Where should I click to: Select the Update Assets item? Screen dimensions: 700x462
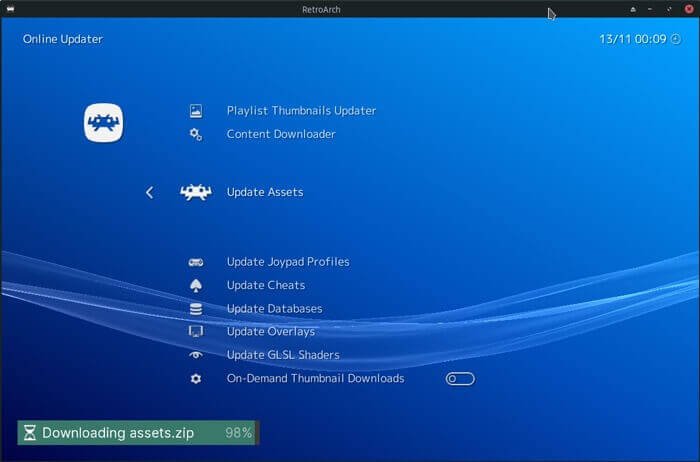point(265,192)
